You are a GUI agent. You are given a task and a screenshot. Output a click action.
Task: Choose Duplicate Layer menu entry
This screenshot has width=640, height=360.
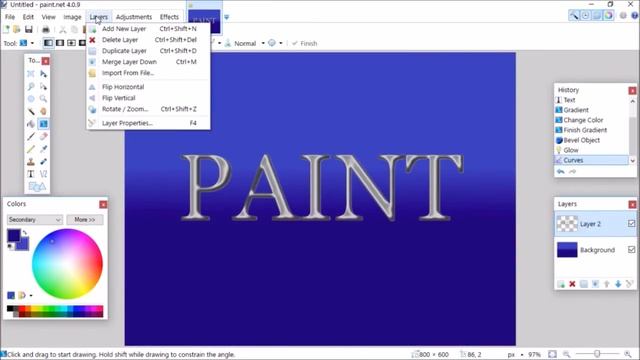149,51
